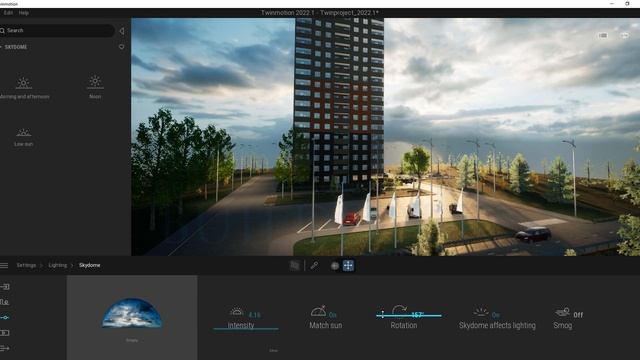Restore down the Twinmotion window
The height and width of the screenshot is (360, 640).
click(x=627, y=4)
